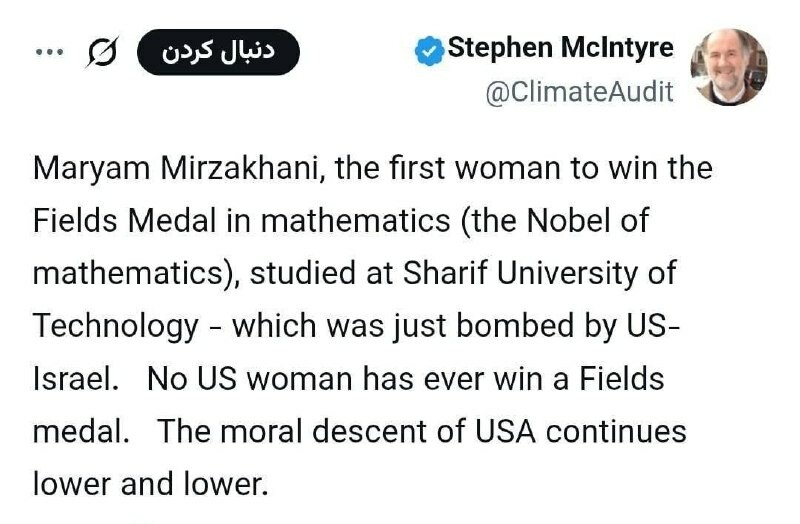This screenshot has height=524, width=800.
Task: Click the word "studied" in the tweet
Action: 302,273
